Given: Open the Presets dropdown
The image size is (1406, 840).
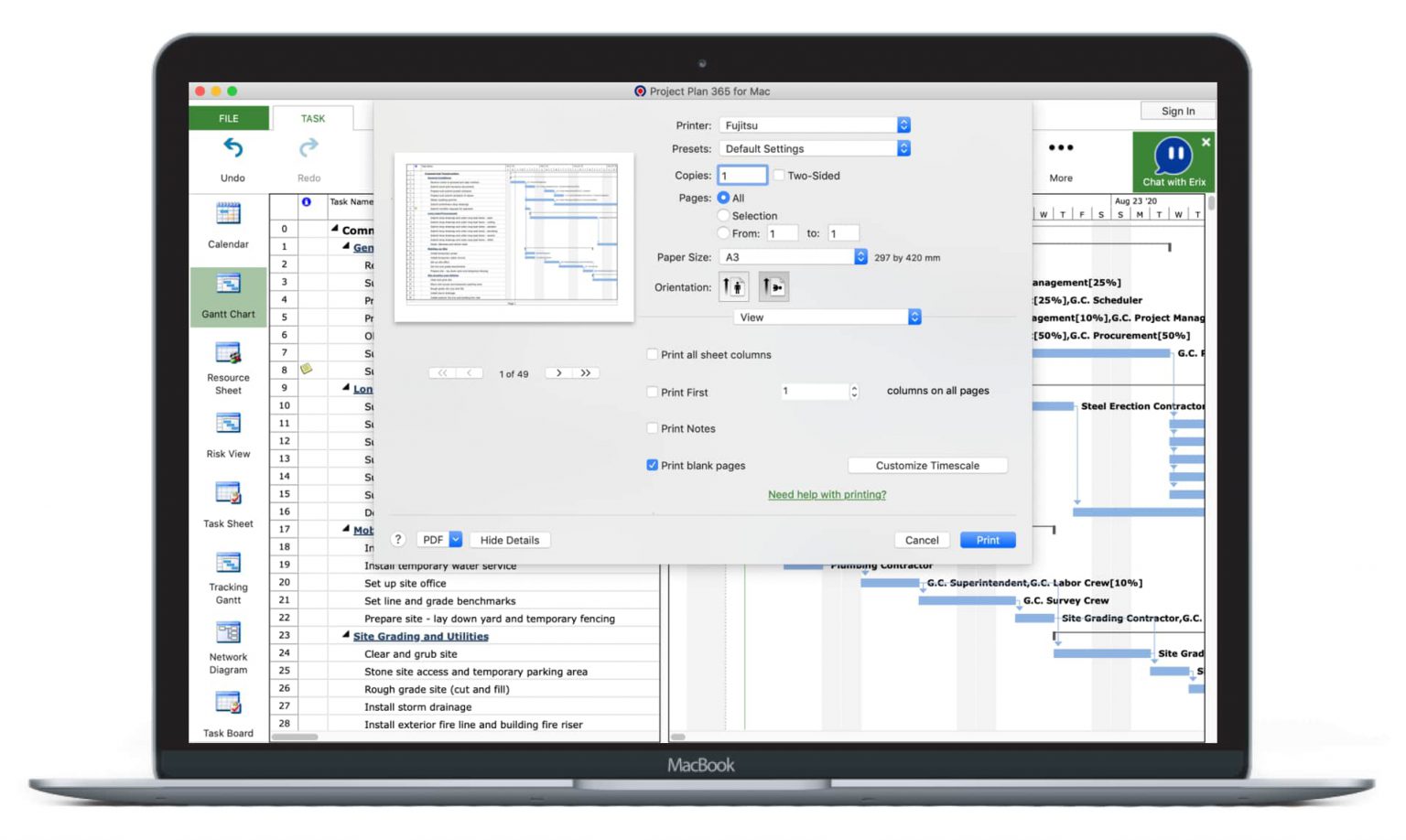Looking at the screenshot, I should [x=903, y=147].
